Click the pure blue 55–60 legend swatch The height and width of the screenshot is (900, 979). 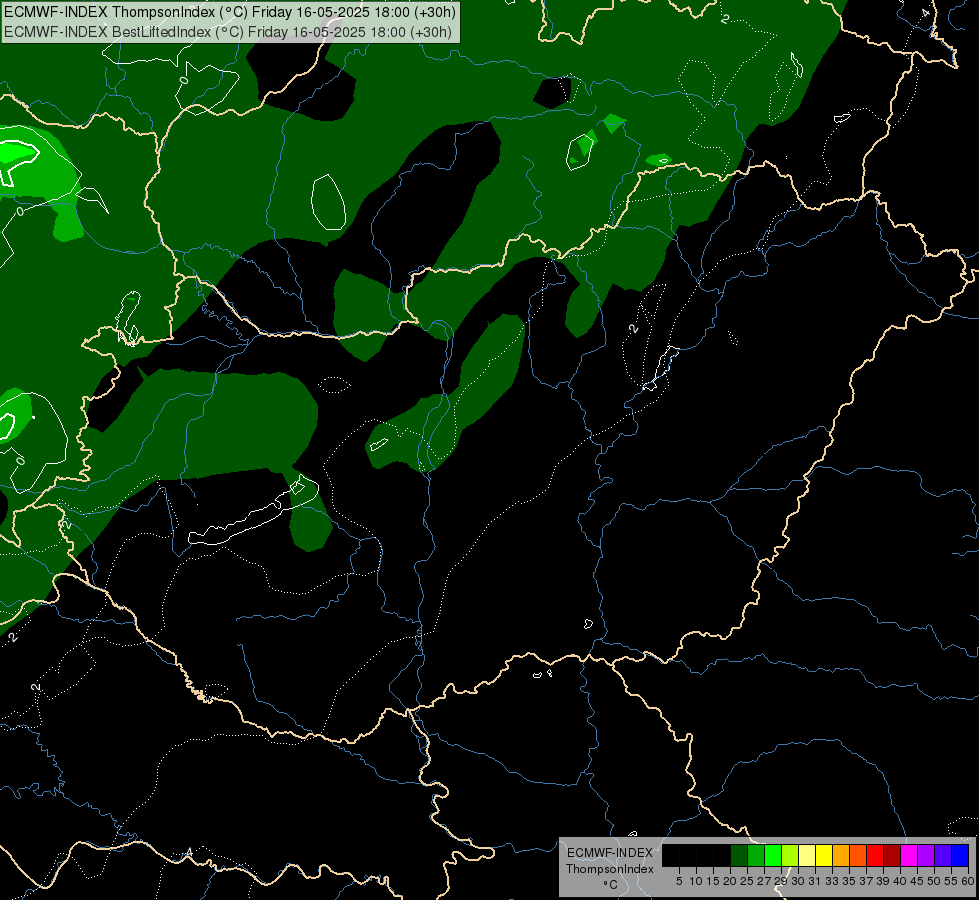960,855
